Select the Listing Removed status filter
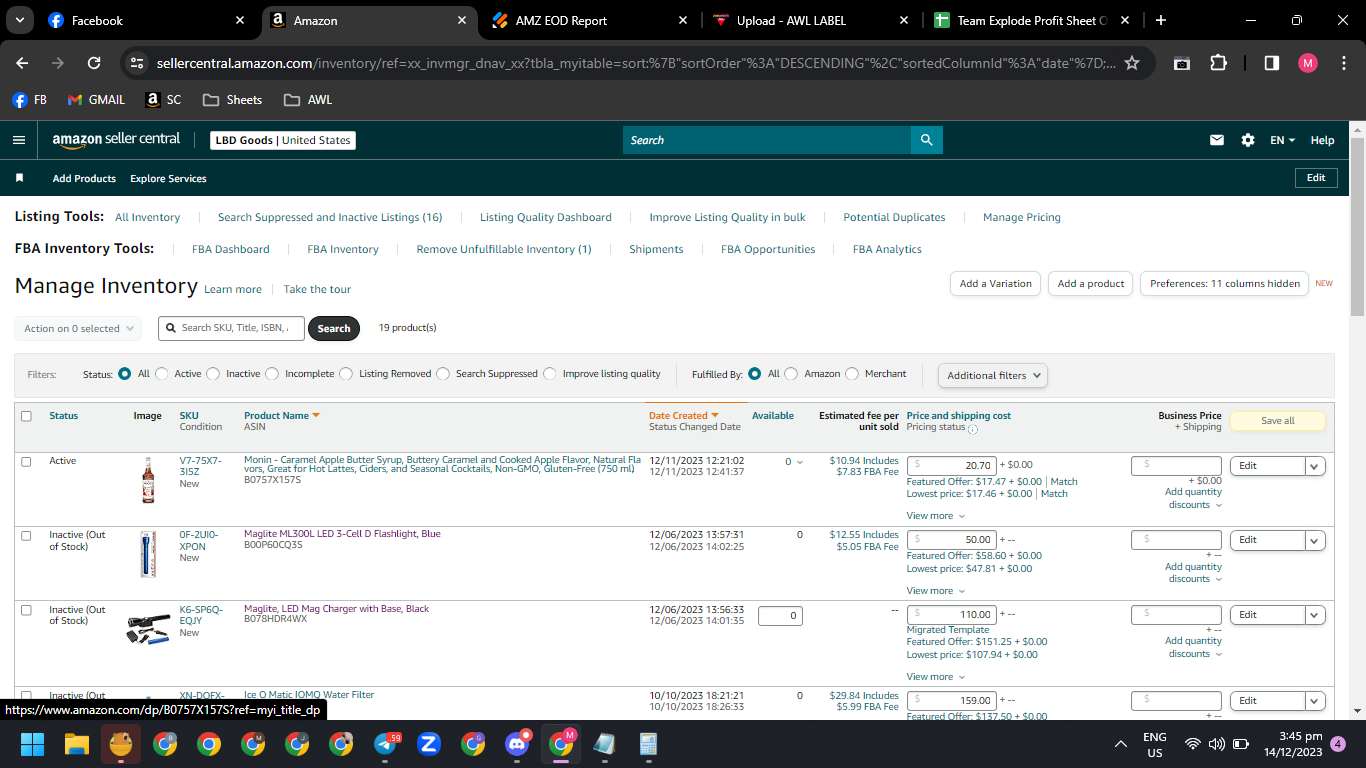 346,374
